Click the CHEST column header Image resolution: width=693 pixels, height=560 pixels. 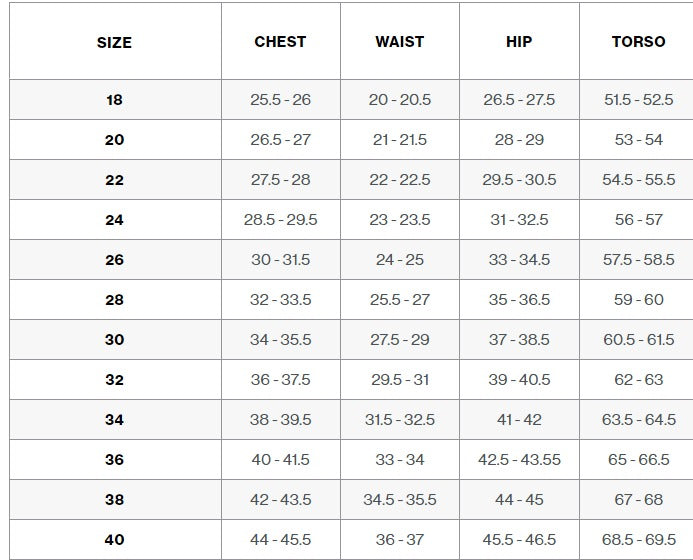point(280,42)
